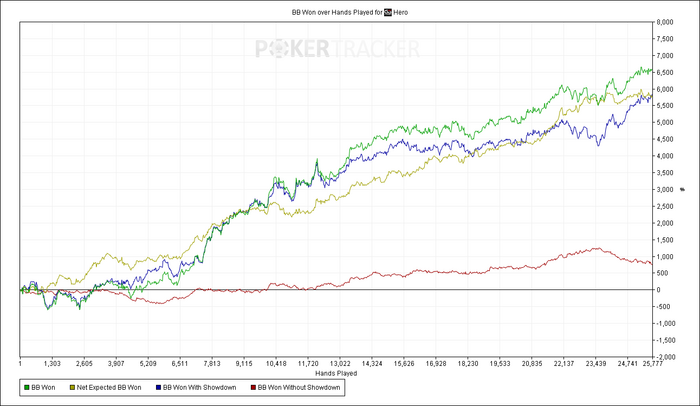Click y-axis label 8,000

point(665,22)
